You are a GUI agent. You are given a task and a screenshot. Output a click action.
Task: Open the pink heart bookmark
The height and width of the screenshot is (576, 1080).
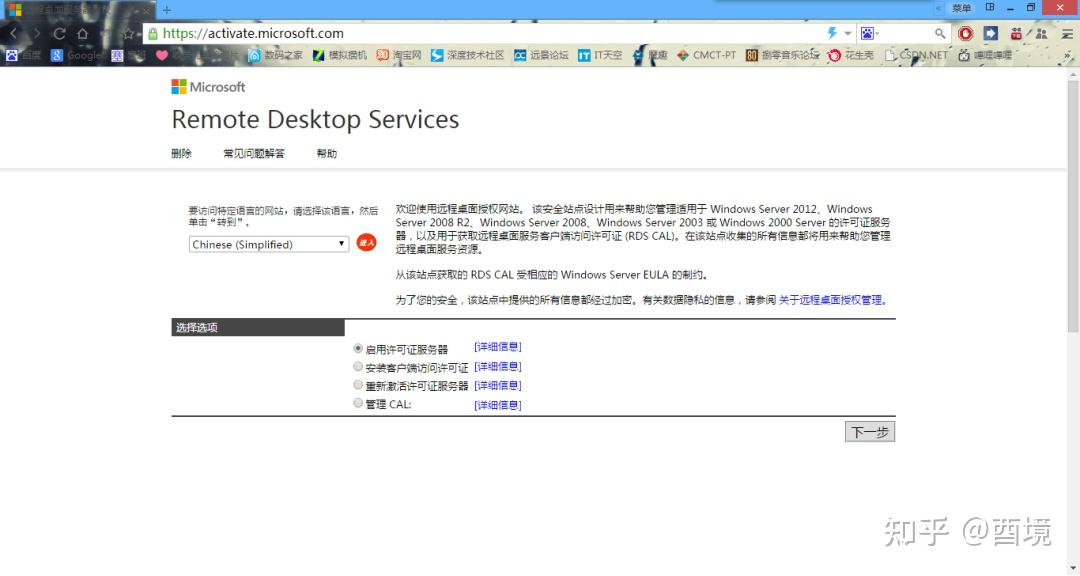click(x=162, y=55)
